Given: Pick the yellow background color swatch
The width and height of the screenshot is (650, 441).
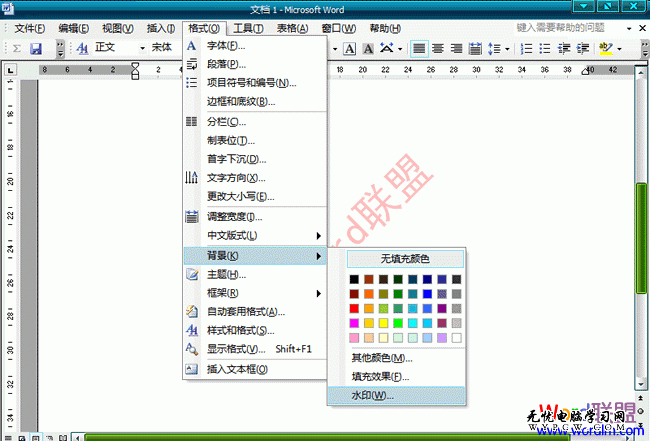Looking at the screenshot, I should 383,323.
